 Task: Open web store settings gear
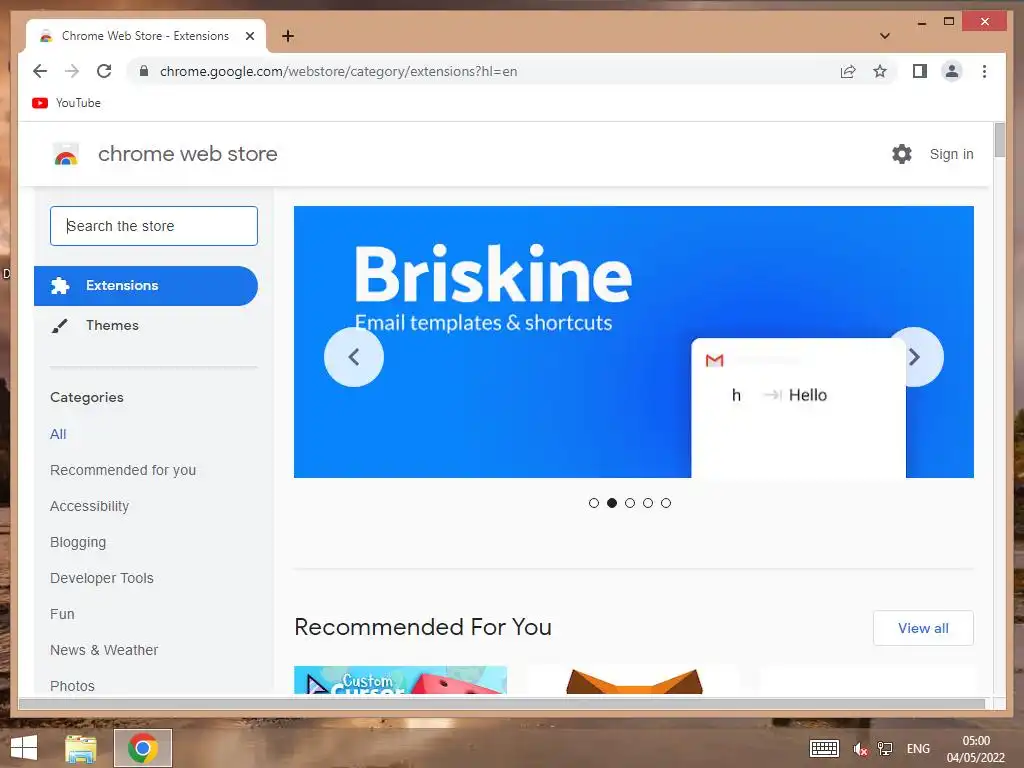[x=902, y=154]
